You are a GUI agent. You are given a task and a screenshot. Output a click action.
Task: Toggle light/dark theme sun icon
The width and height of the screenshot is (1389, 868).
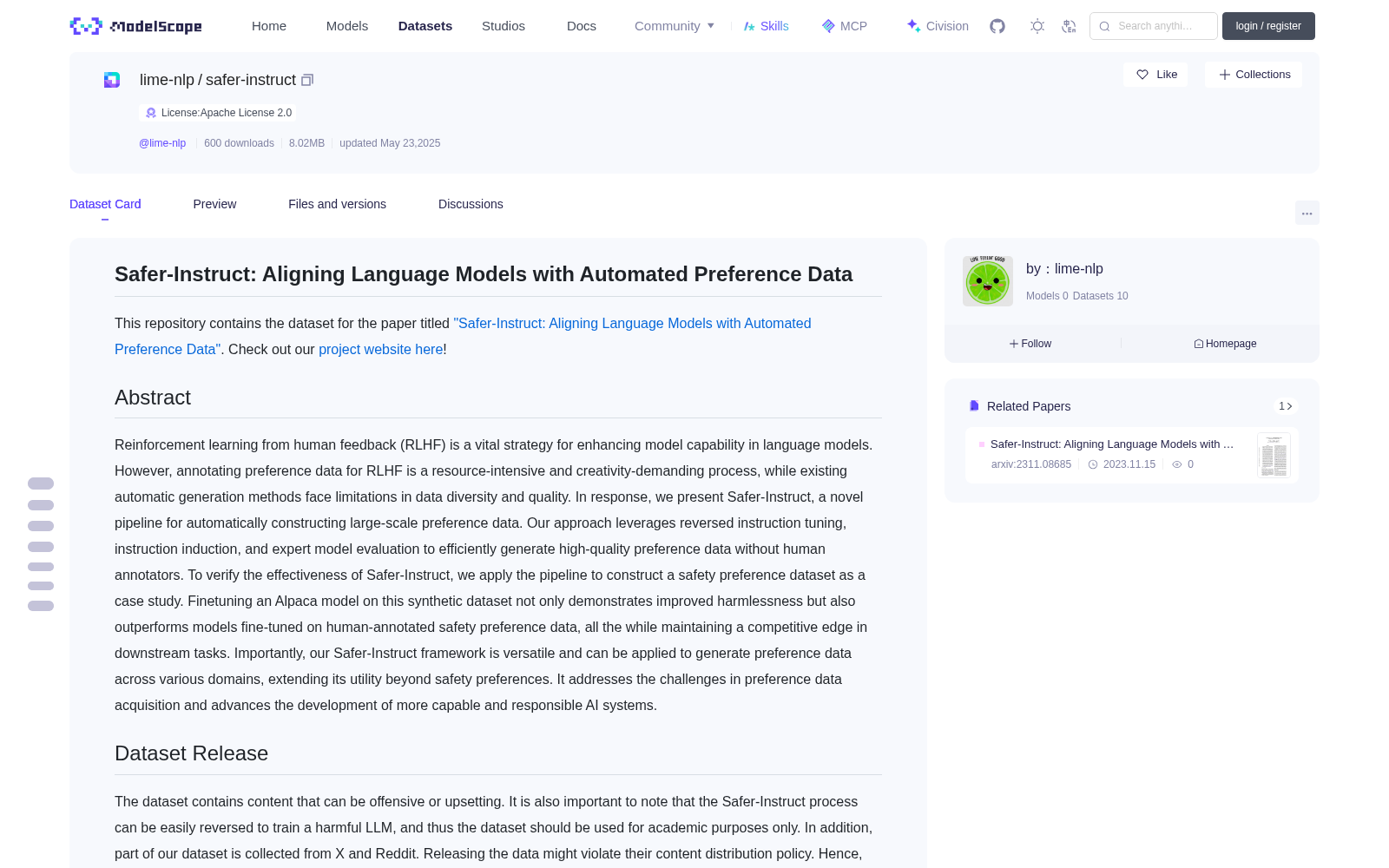1037,26
